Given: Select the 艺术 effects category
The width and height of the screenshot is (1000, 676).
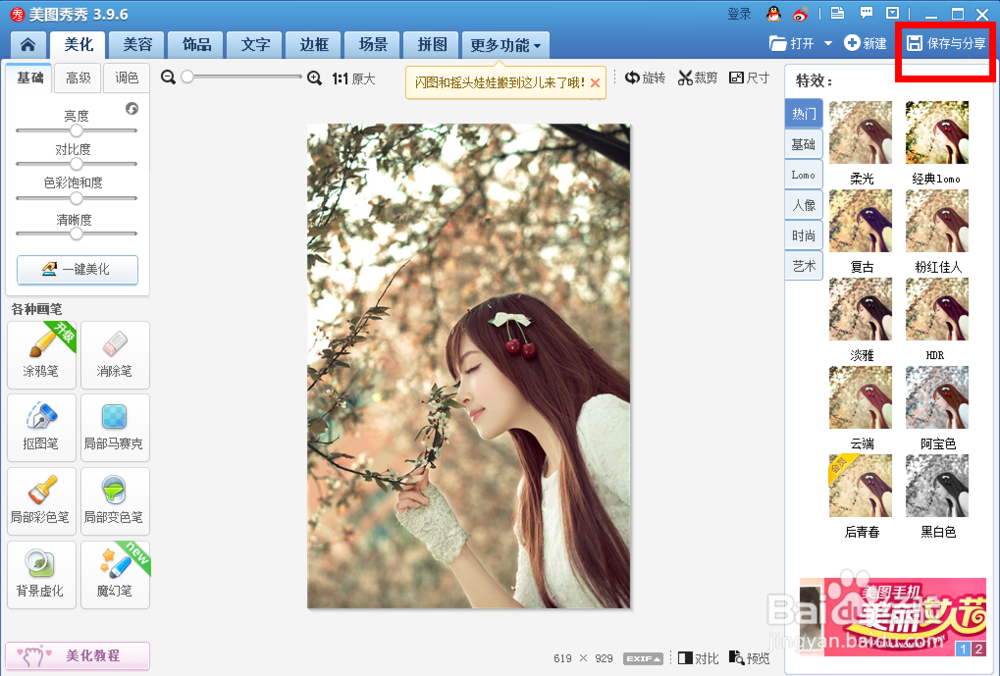Looking at the screenshot, I should point(804,266).
